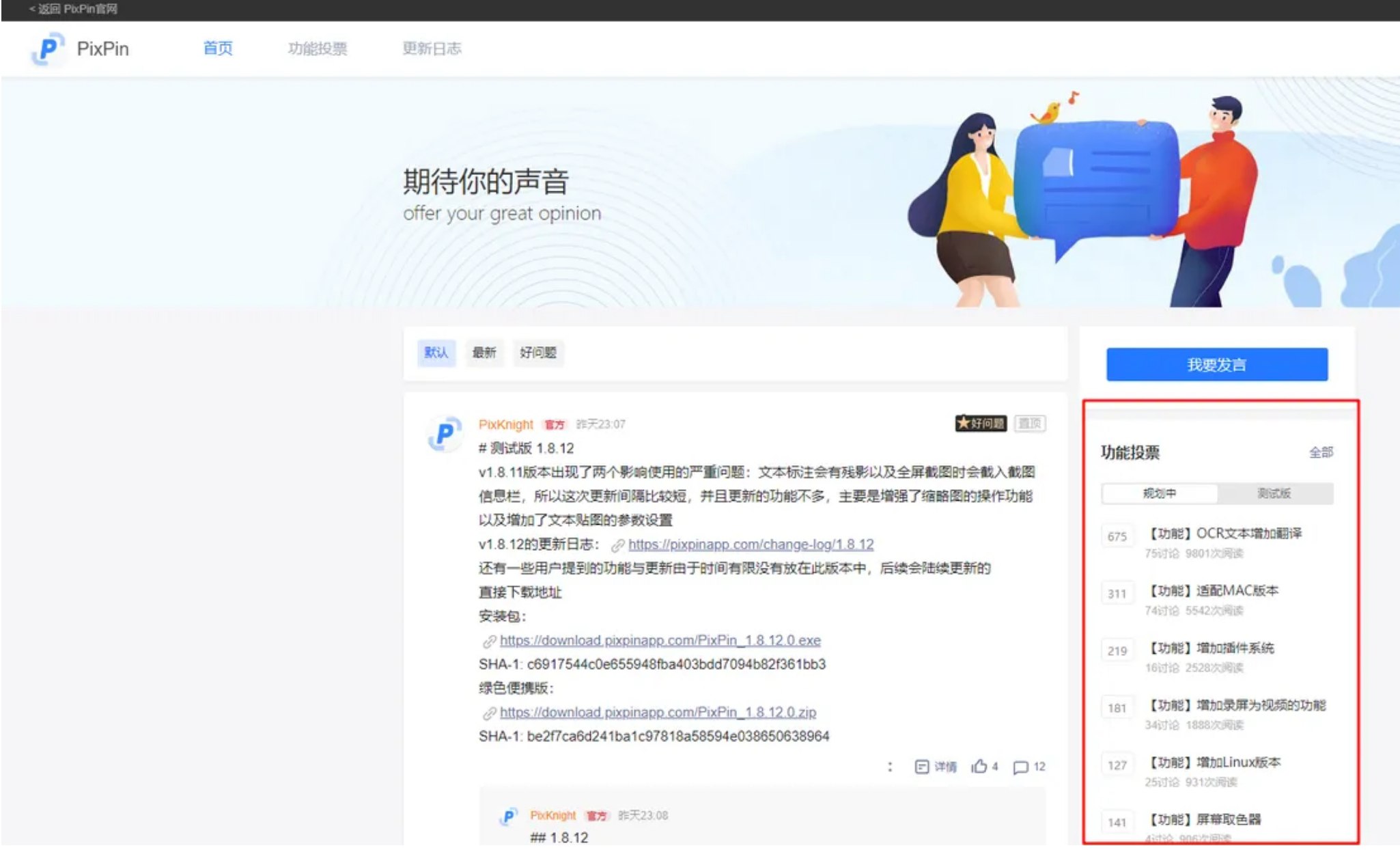
Task: Click the 置顶 pinned tag
Action: click(1029, 424)
